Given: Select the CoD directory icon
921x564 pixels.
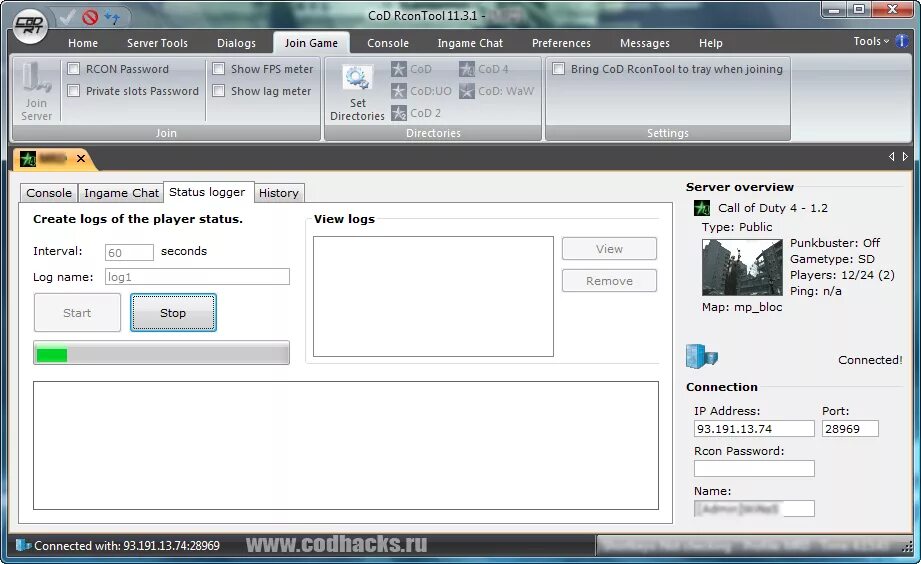Looking at the screenshot, I should [x=398, y=69].
